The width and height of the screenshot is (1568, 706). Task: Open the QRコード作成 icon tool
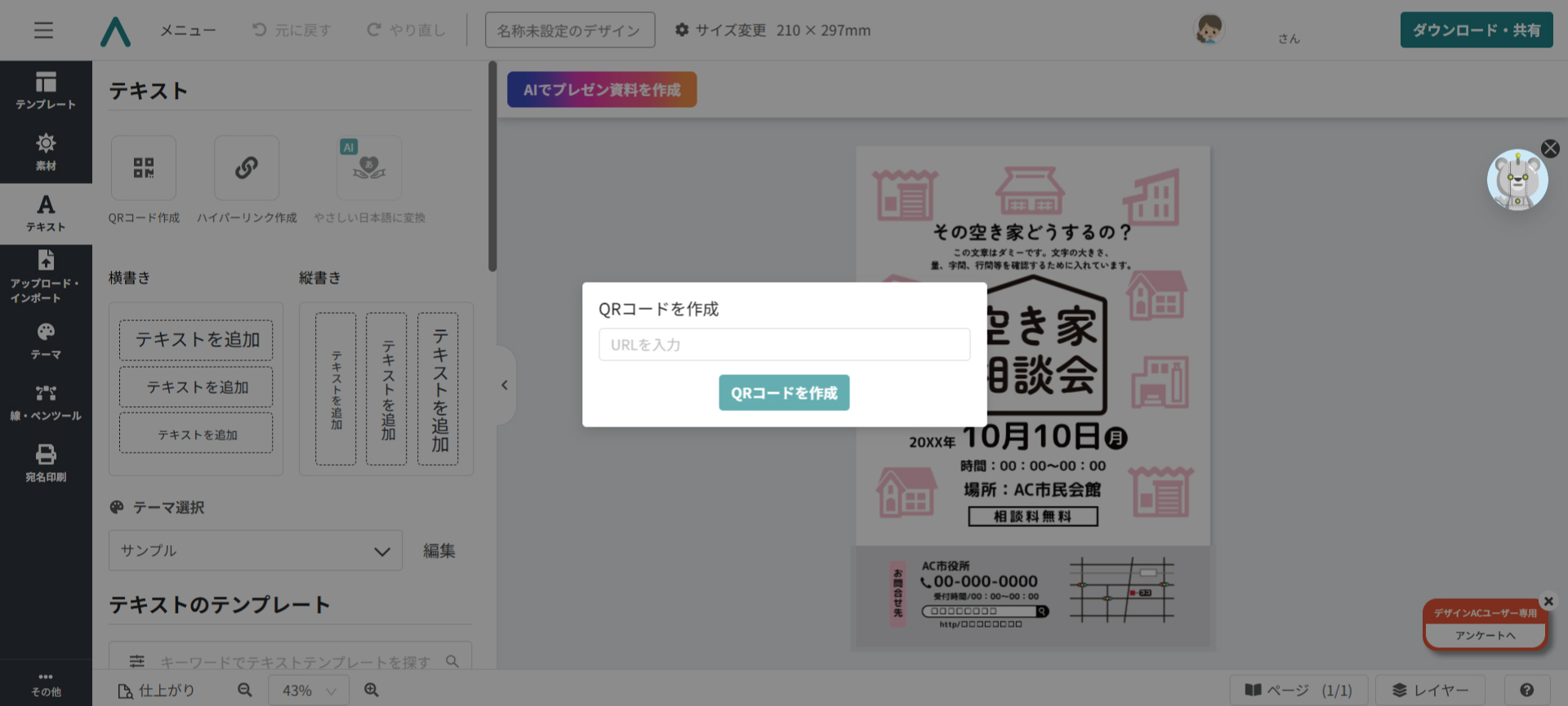tap(144, 168)
